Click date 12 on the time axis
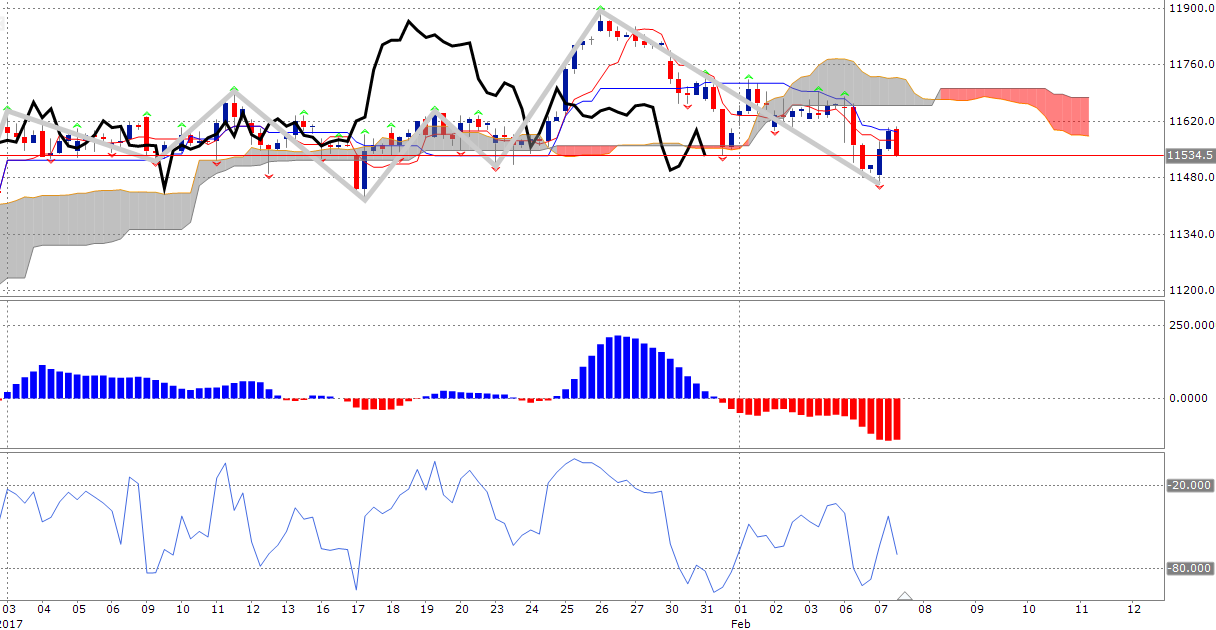 (253, 608)
